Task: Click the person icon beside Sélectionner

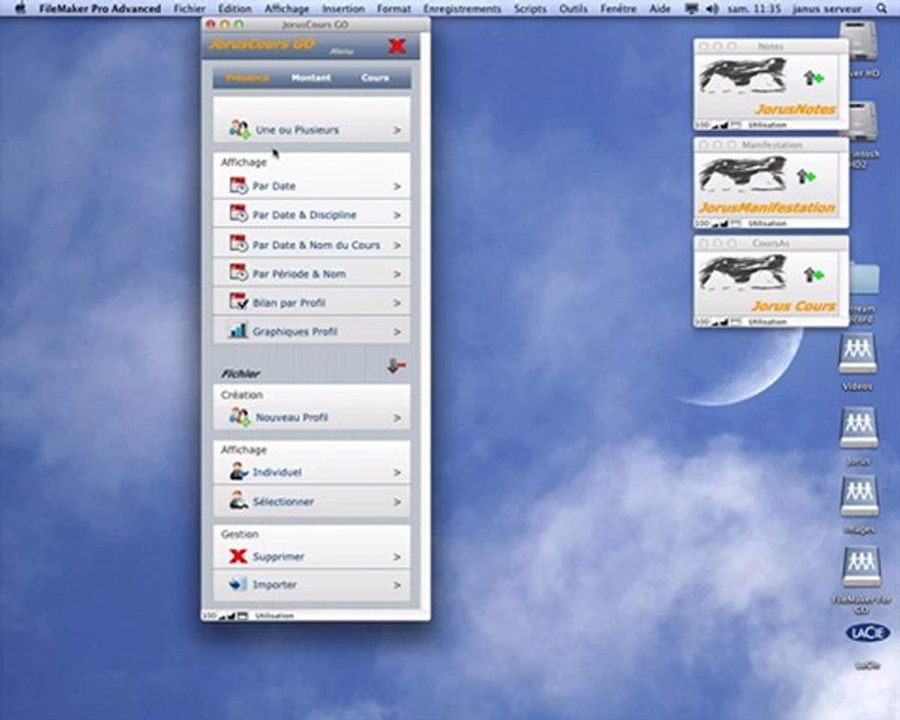Action: pos(238,500)
